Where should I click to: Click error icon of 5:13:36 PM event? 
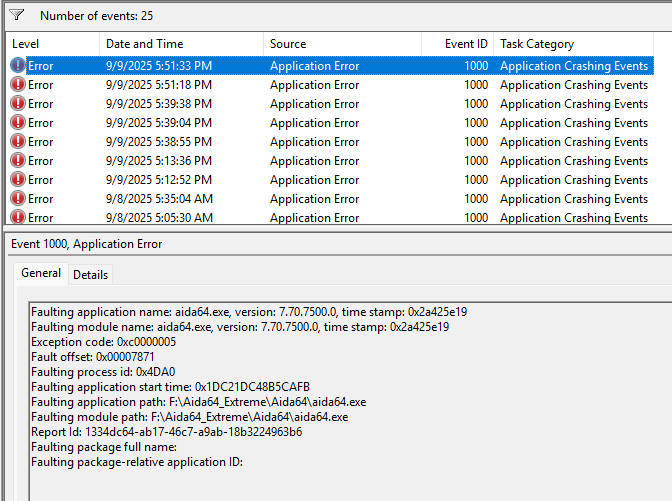(18, 160)
